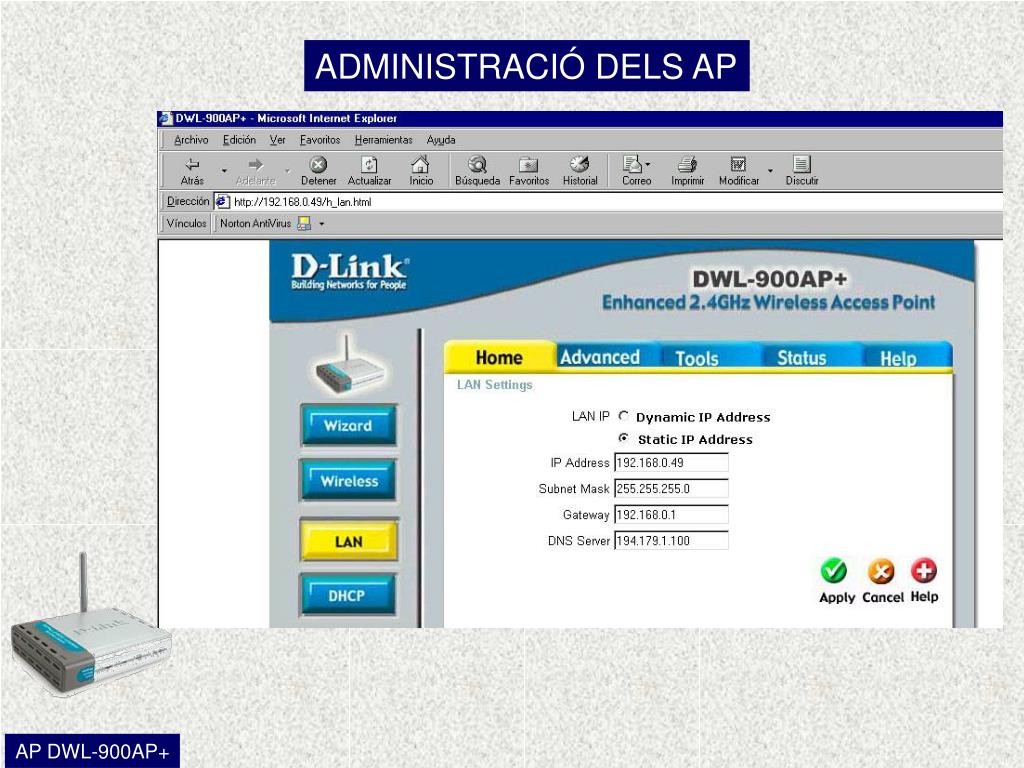Open the Edición menu
1024x768 pixels.
point(239,140)
